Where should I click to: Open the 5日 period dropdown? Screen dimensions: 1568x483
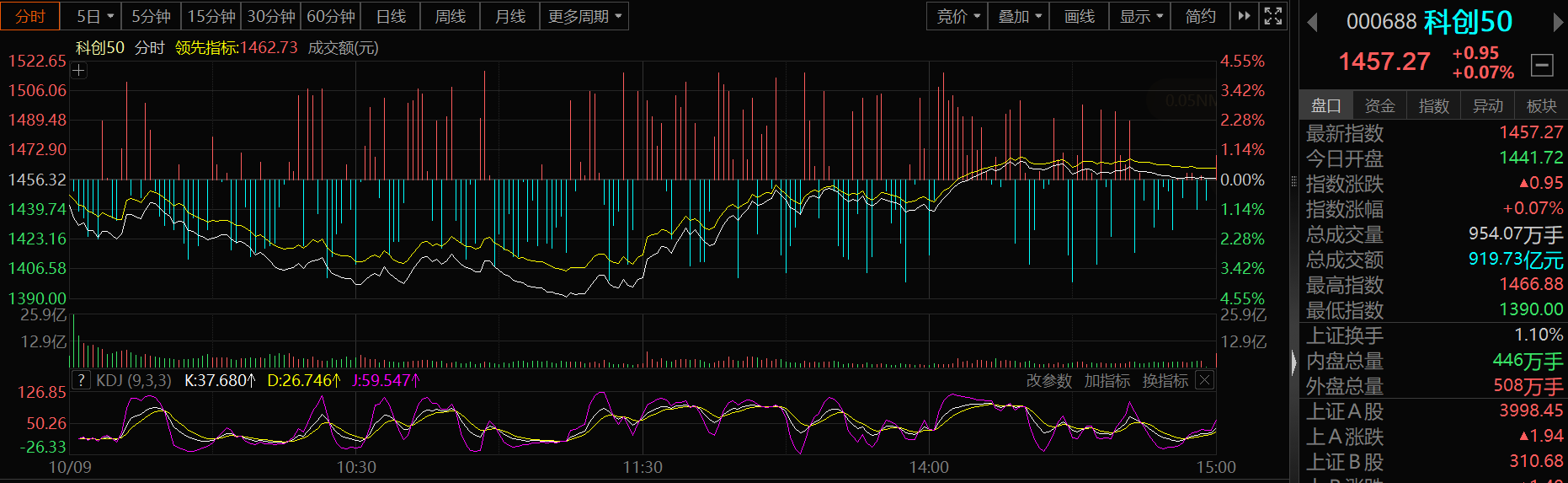pyautogui.click(x=93, y=16)
